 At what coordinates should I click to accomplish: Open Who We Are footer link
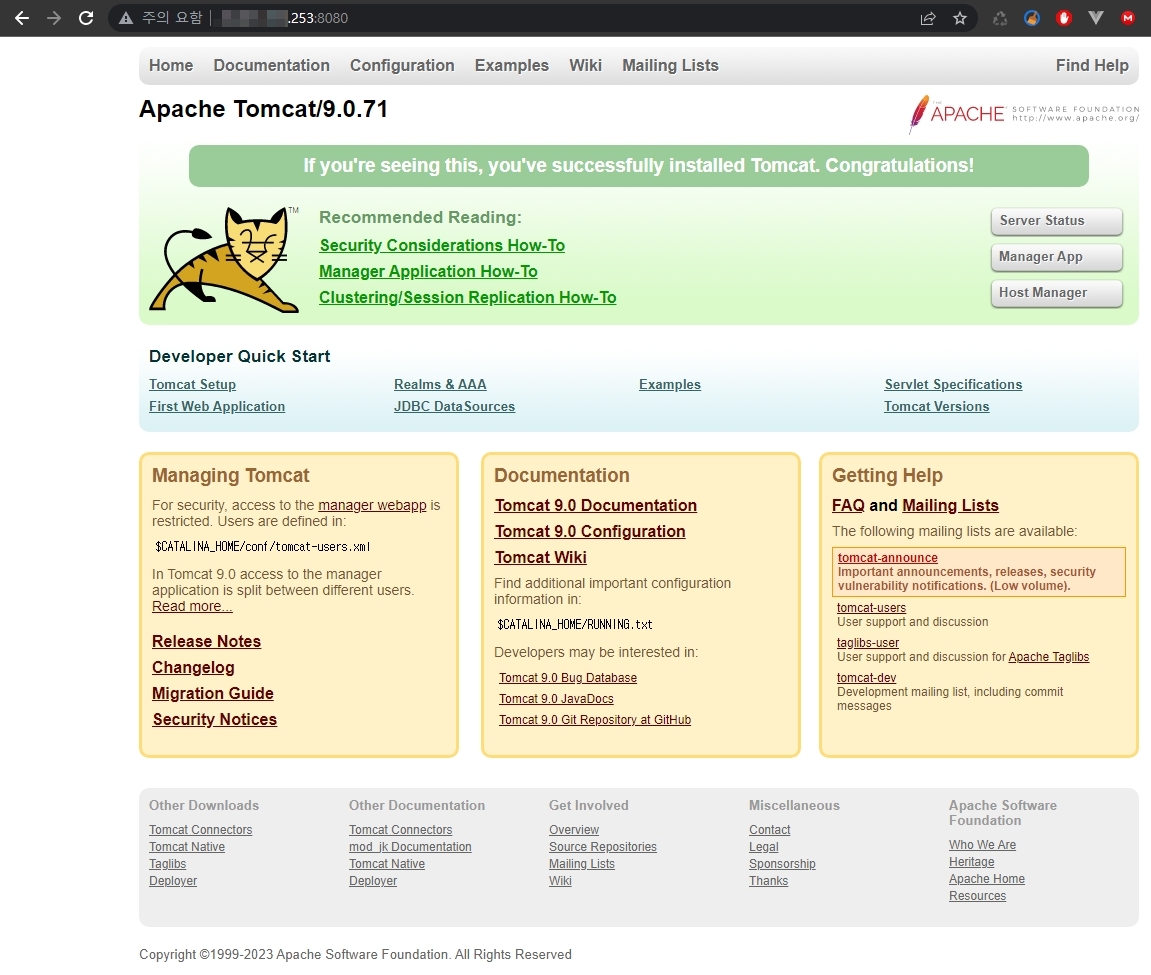(982, 845)
